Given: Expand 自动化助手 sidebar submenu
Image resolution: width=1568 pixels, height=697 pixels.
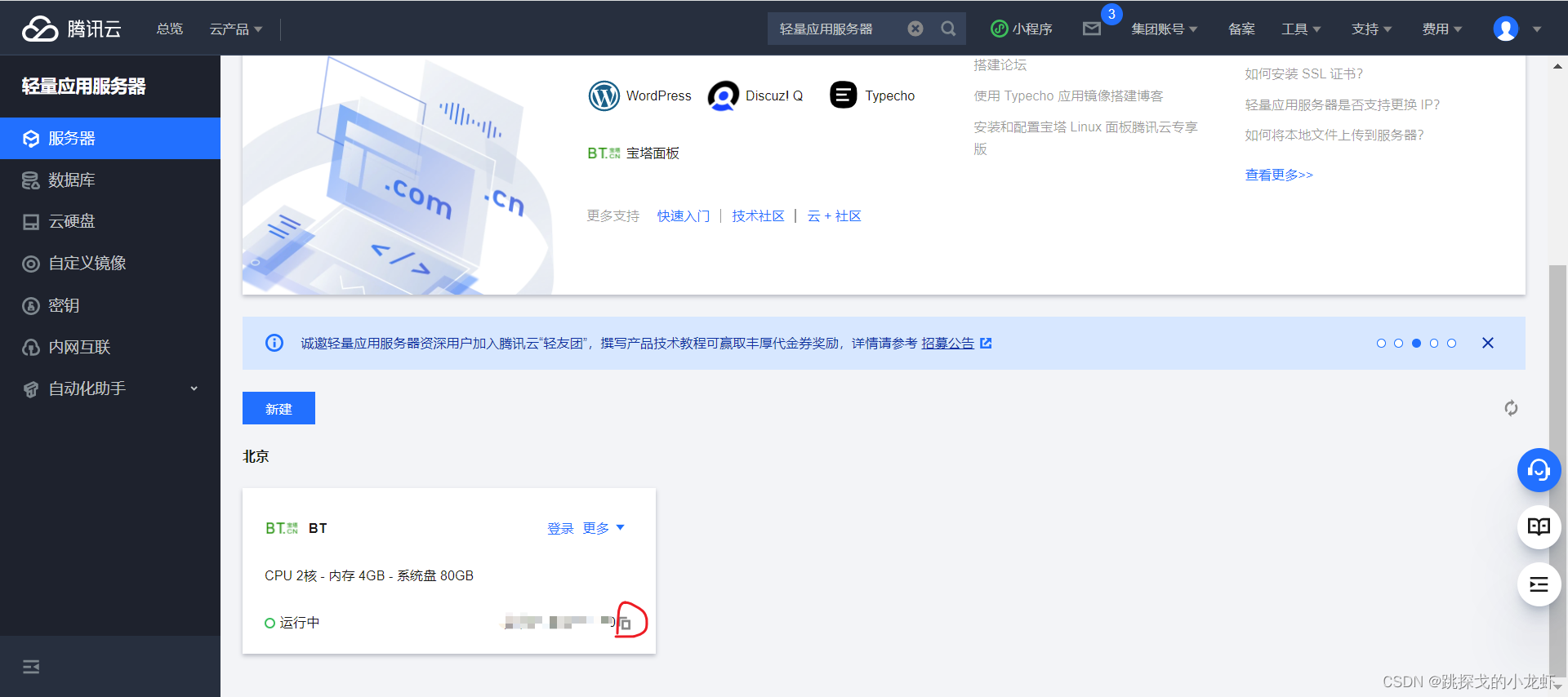Looking at the screenshot, I should (x=110, y=388).
